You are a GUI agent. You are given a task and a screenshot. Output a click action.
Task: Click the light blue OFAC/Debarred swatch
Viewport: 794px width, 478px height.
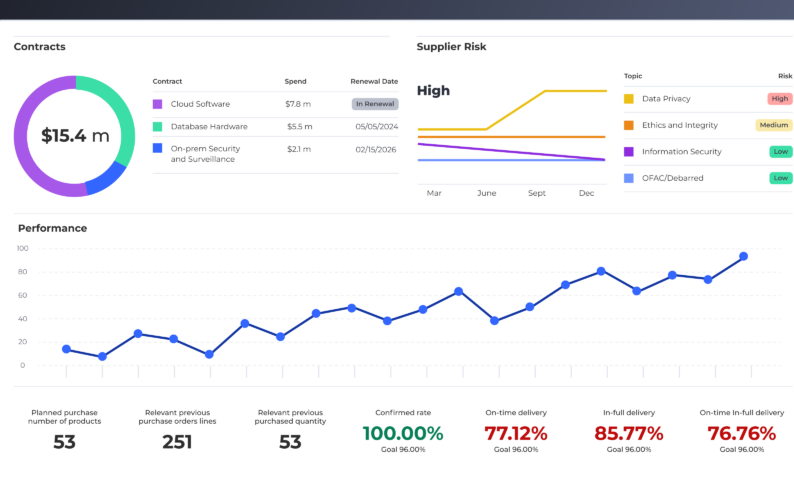point(629,178)
